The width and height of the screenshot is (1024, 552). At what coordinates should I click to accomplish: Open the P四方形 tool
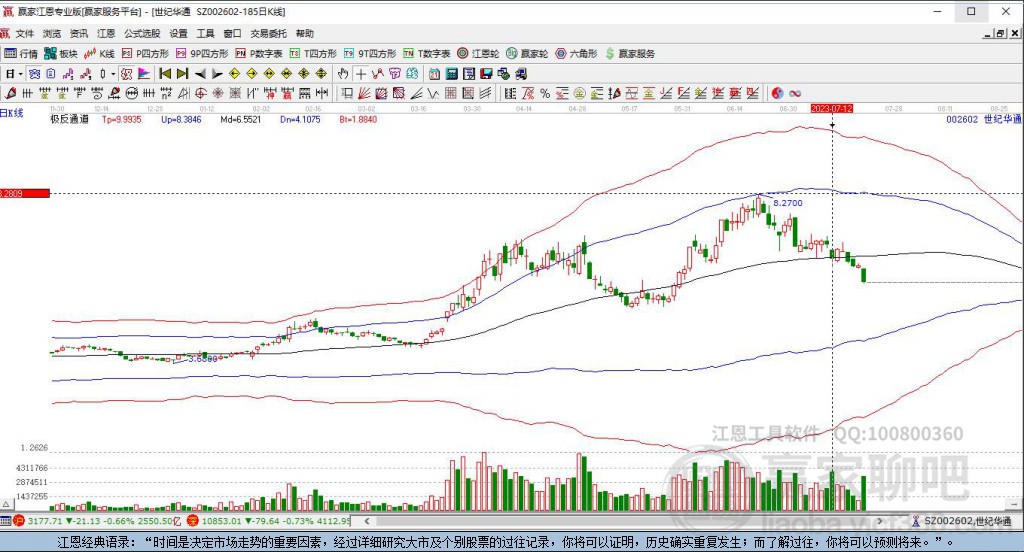tap(145, 54)
